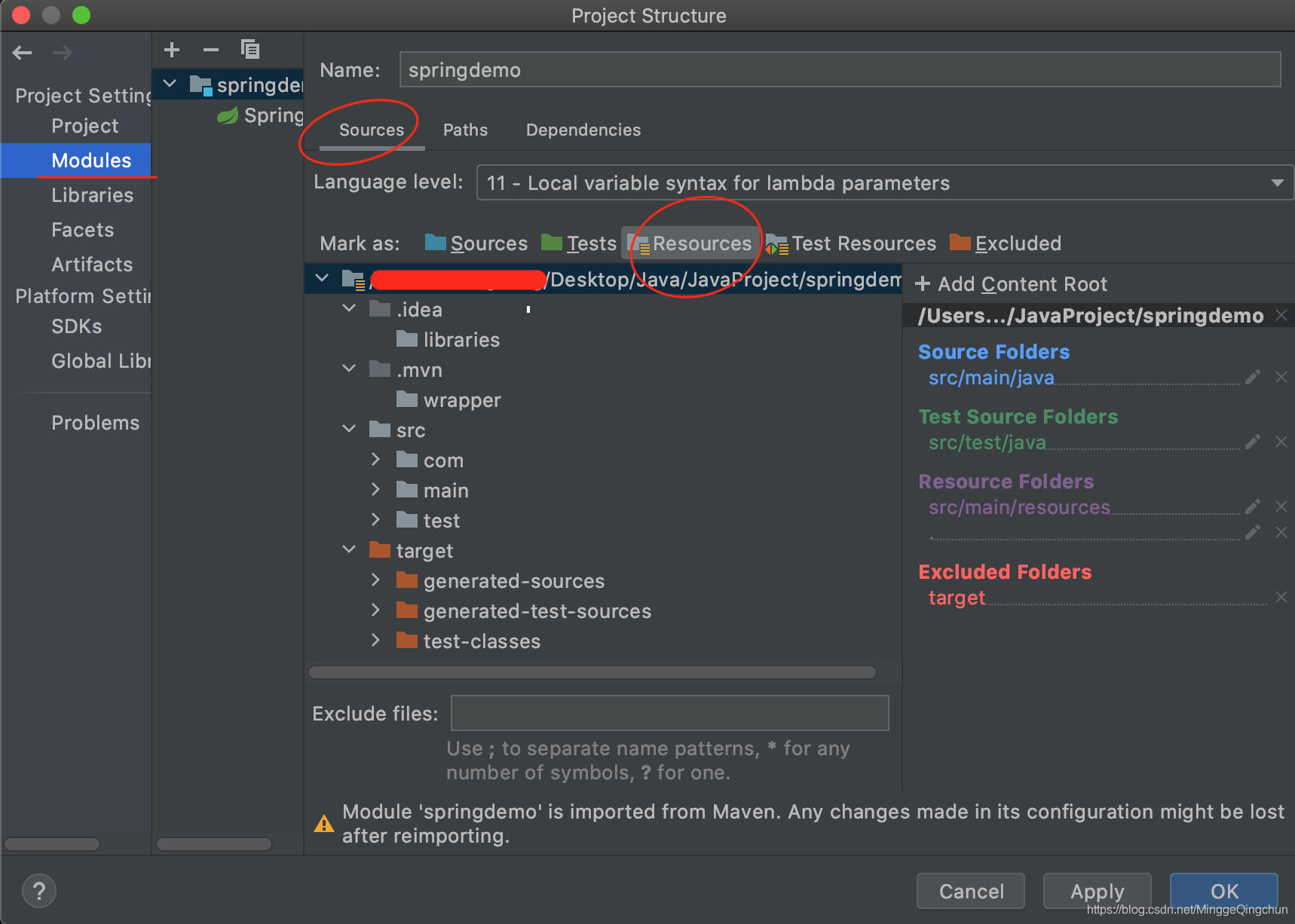This screenshot has height=924, width=1295.
Task: Click the Apply button
Action: 1098,892
